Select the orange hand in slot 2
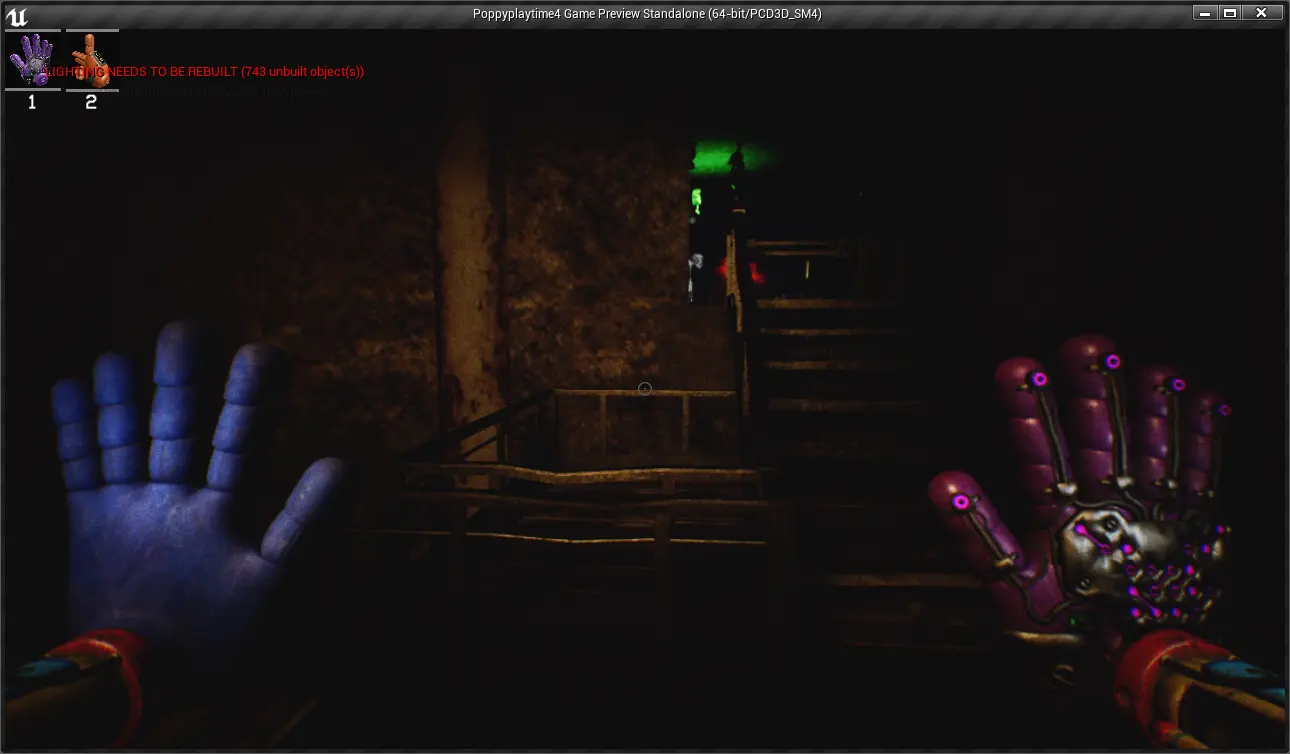 tap(92, 60)
